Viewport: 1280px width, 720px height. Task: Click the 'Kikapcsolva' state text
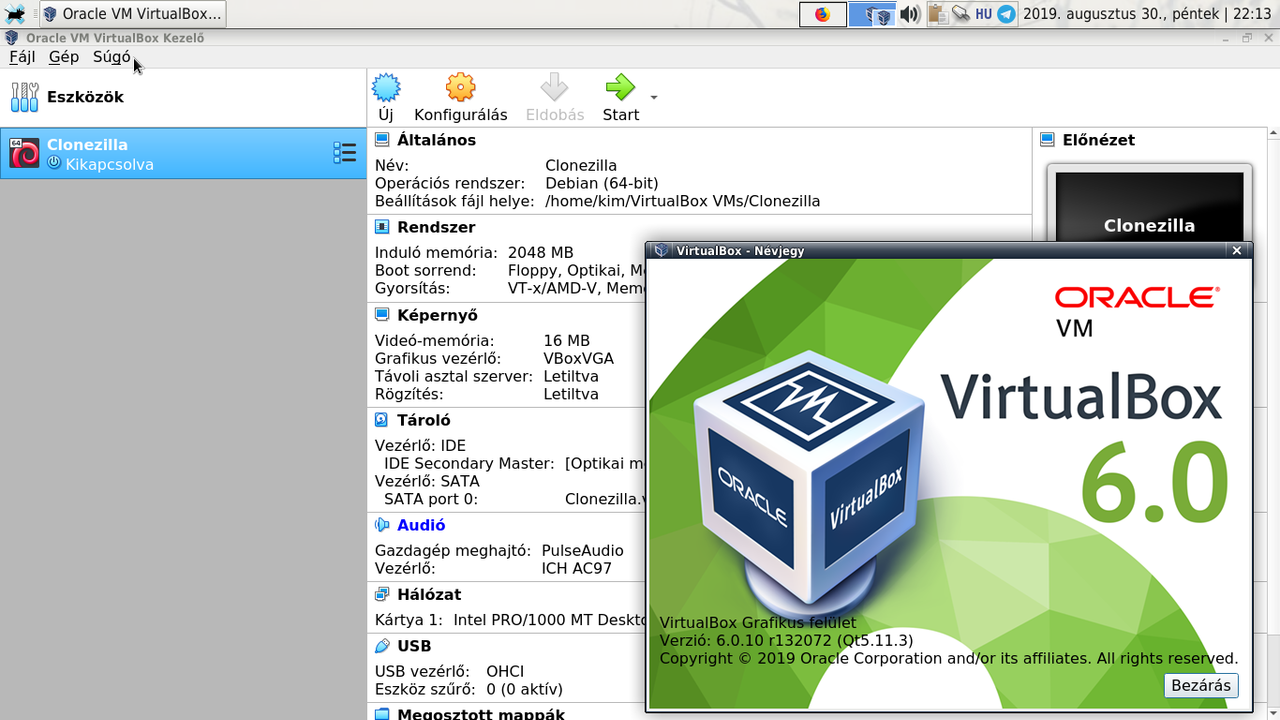pos(109,164)
